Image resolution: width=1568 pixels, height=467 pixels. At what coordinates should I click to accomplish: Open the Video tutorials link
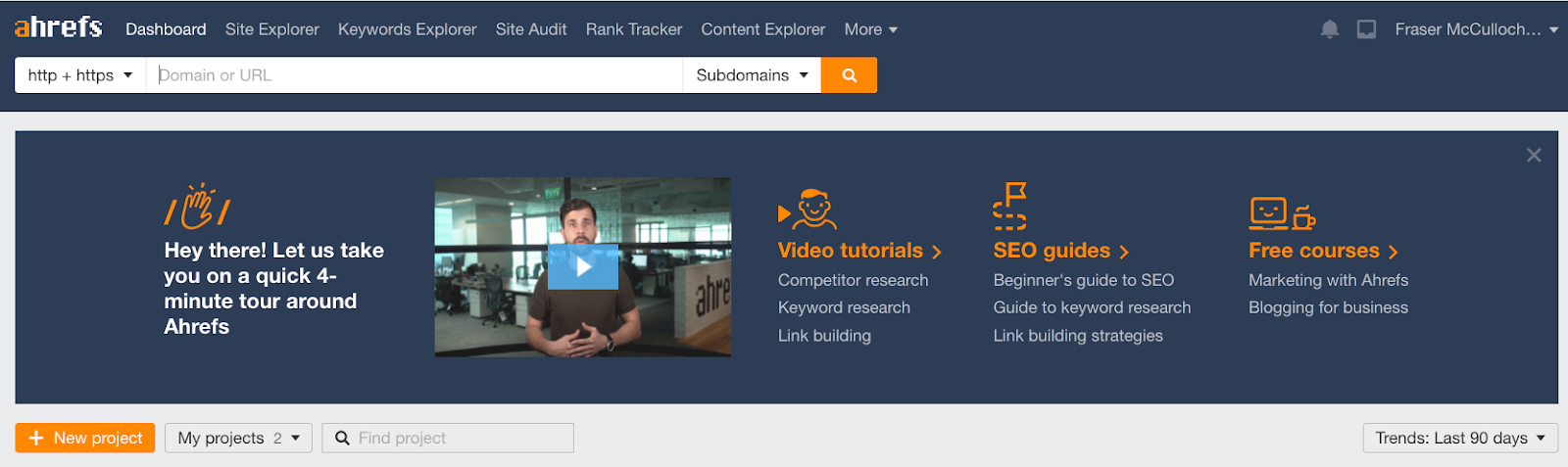click(859, 251)
